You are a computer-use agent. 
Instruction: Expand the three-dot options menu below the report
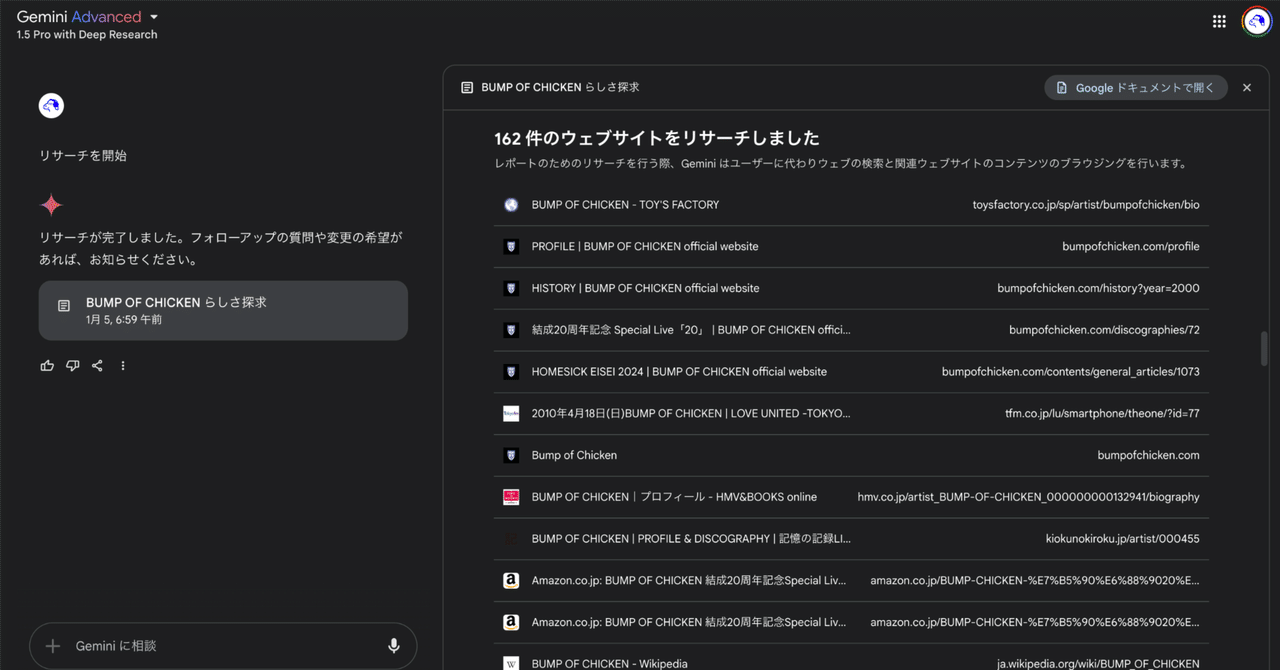(122, 365)
